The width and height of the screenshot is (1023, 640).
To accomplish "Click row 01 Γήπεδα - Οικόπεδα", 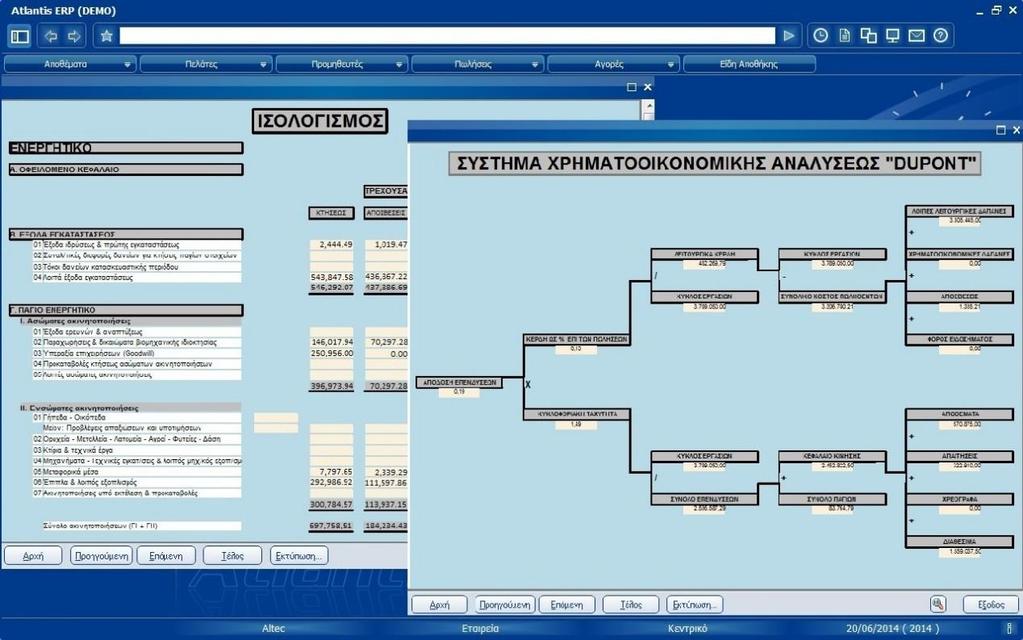I will tap(137, 417).
